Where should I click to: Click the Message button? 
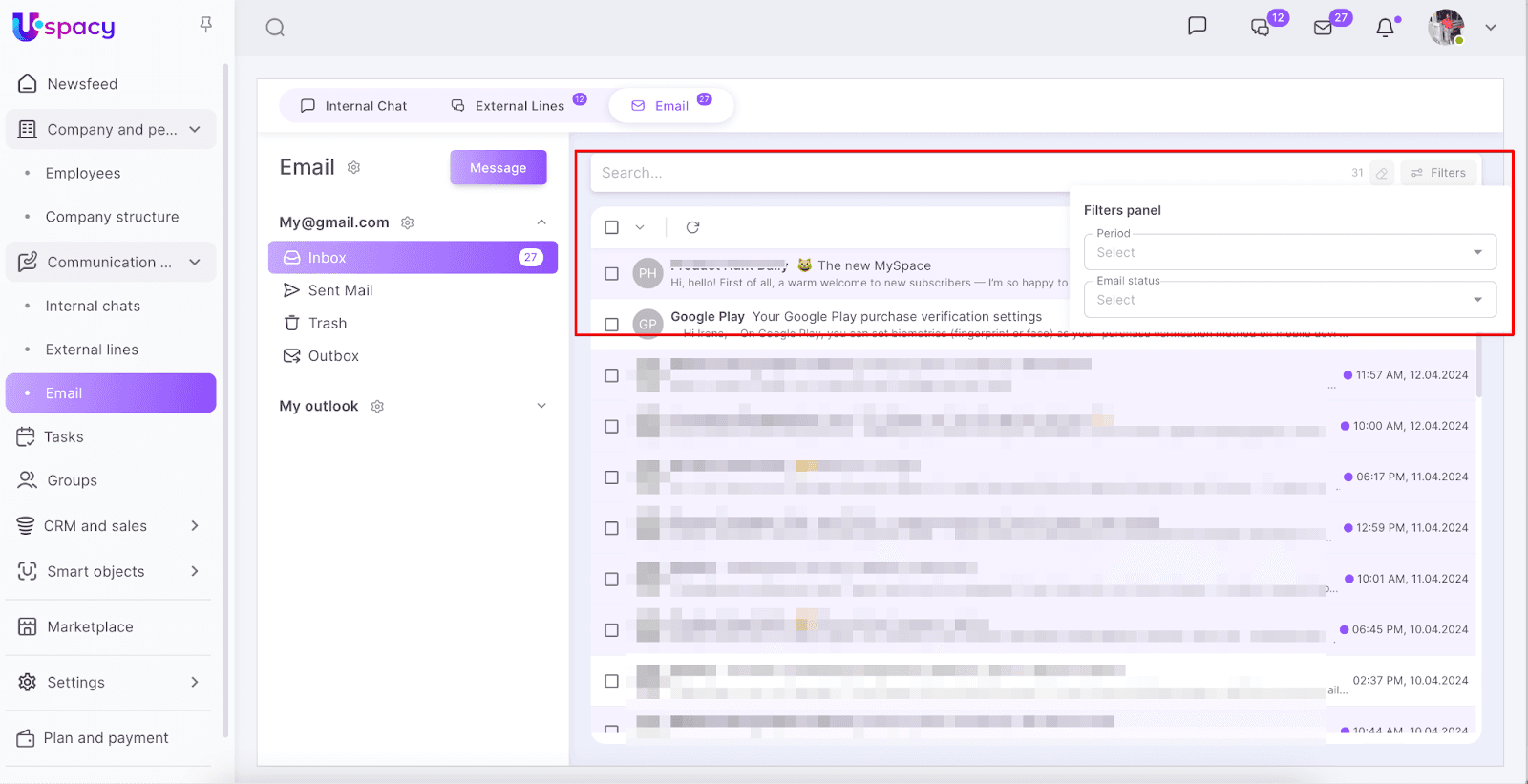pyautogui.click(x=498, y=168)
